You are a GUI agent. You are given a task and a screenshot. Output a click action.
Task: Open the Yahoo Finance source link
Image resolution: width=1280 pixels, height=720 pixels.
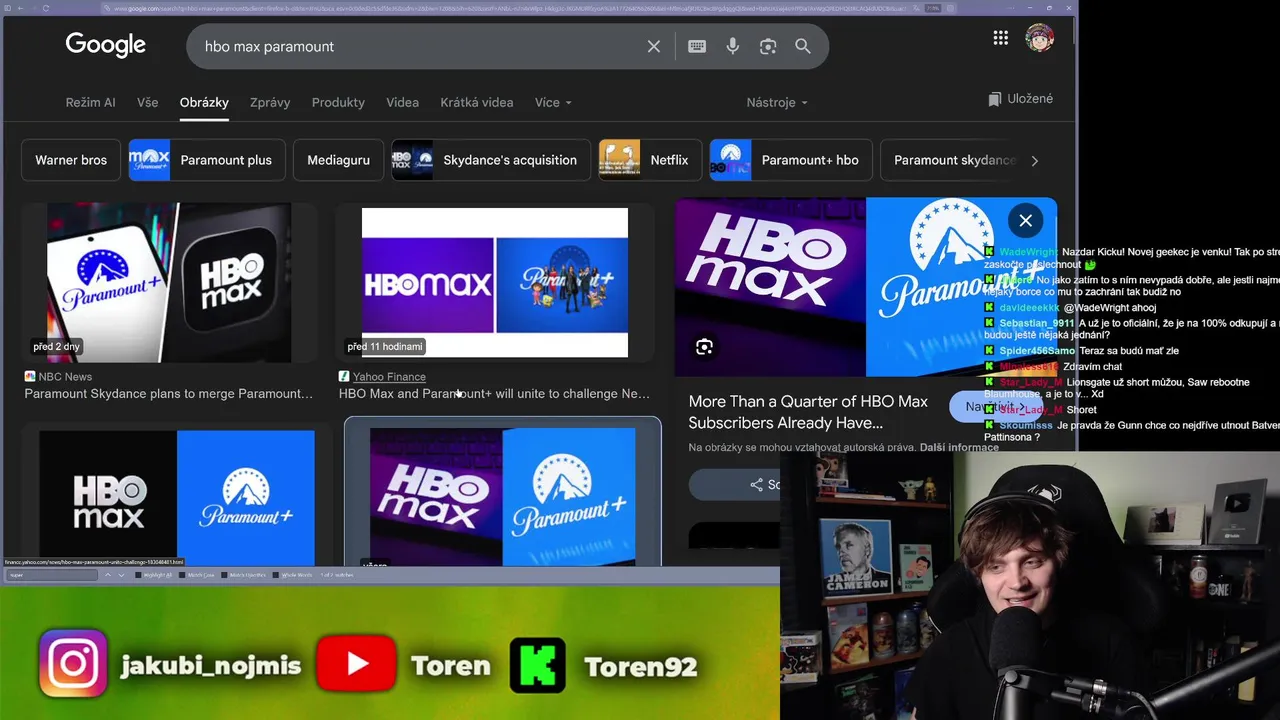[x=389, y=377]
